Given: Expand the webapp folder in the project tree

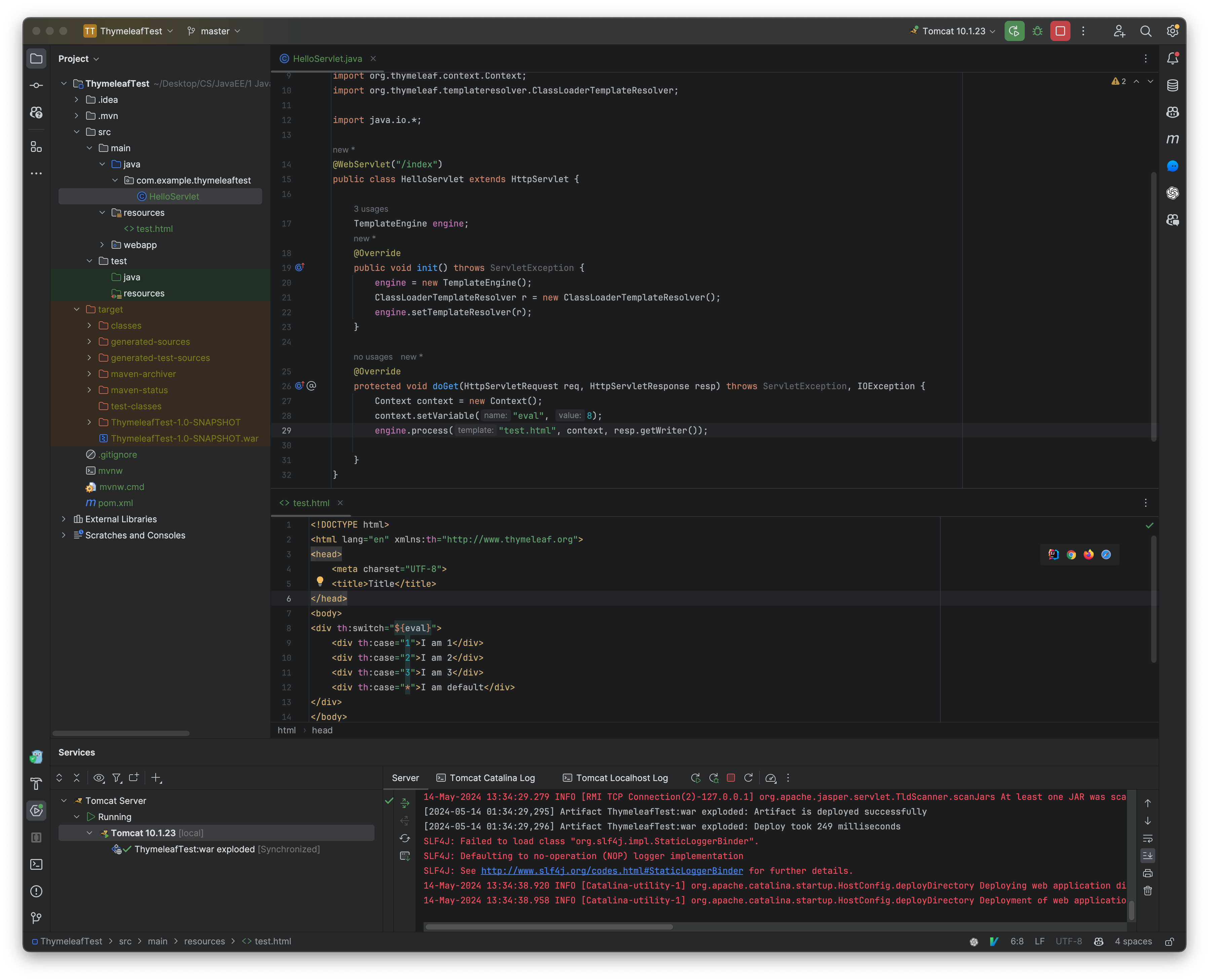Looking at the screenshot, I should tap(102, 244).
